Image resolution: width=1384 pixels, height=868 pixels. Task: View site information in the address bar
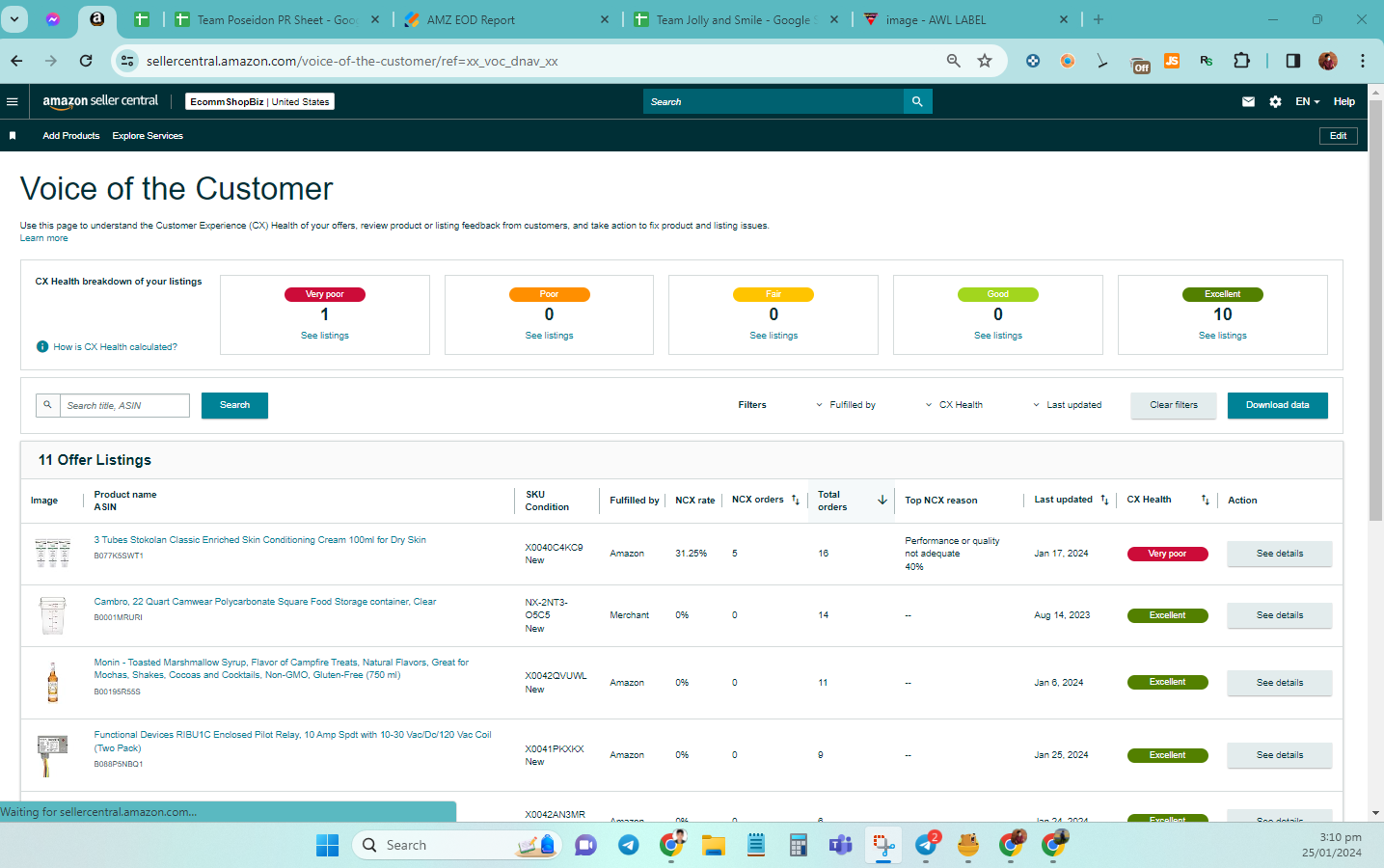click(x=127, y=61)
